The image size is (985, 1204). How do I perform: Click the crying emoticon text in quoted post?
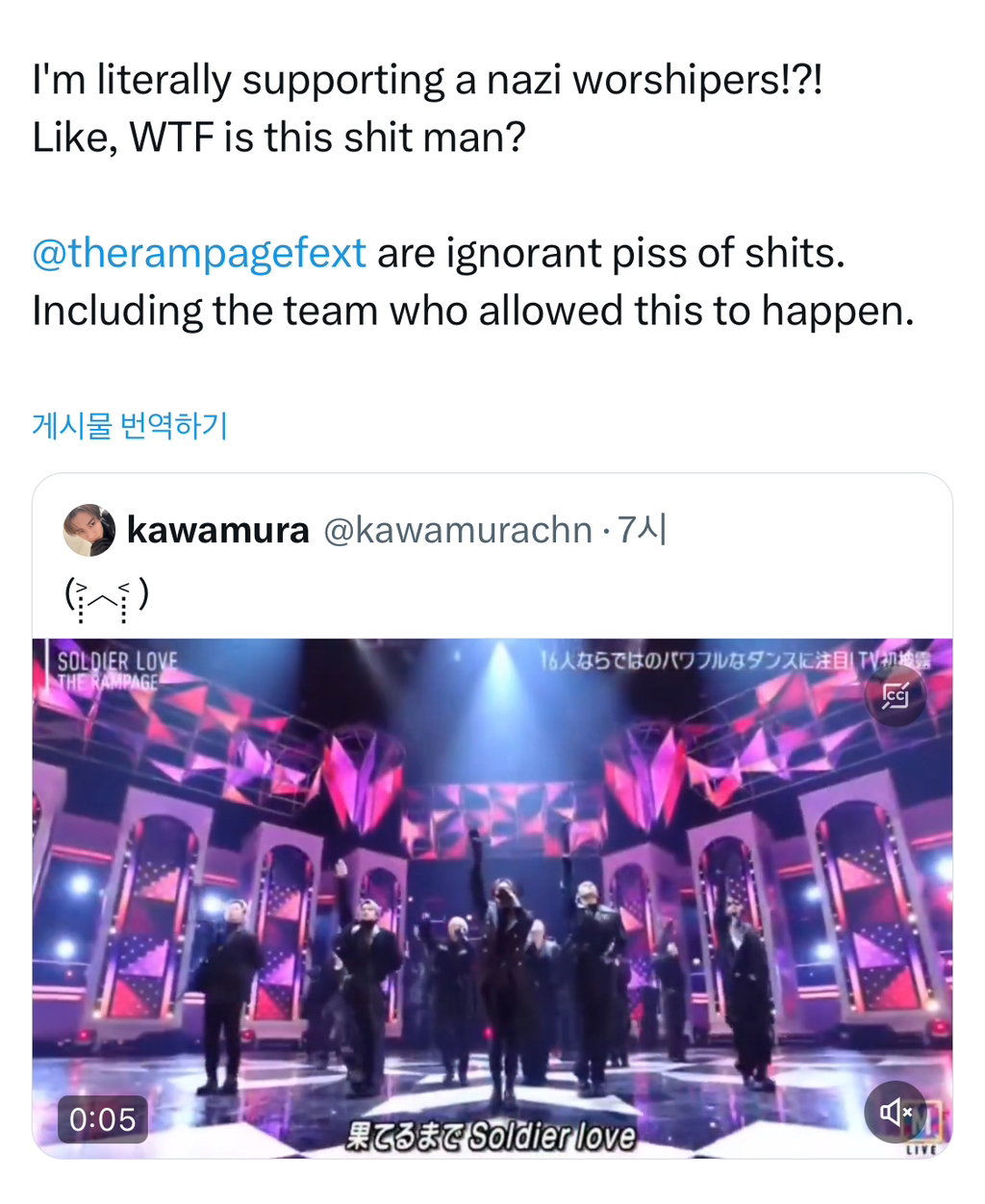point(106,596)
